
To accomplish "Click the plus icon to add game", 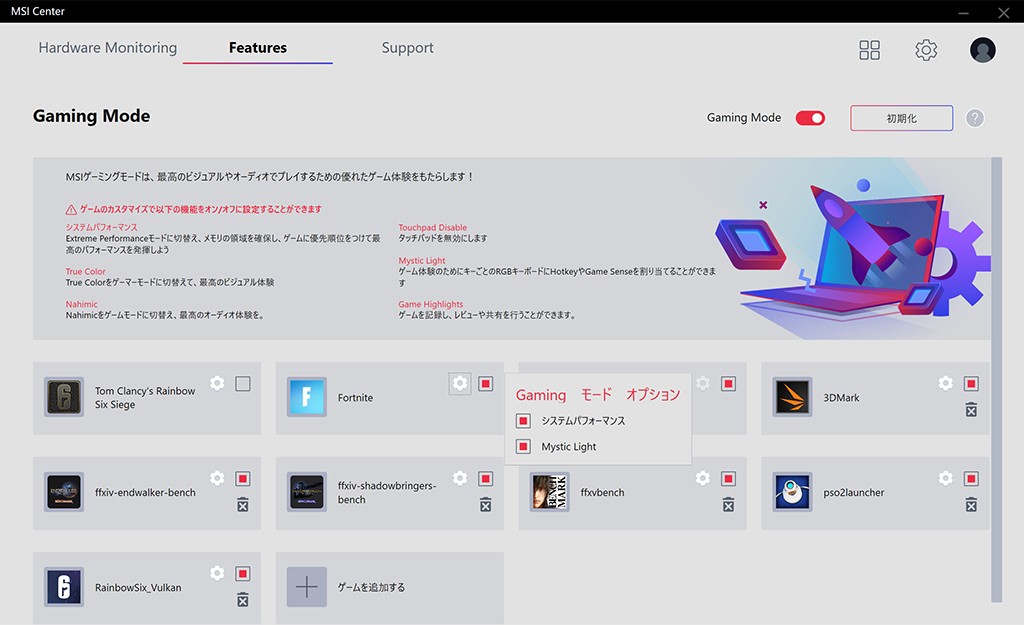I will tap(306, 586).
